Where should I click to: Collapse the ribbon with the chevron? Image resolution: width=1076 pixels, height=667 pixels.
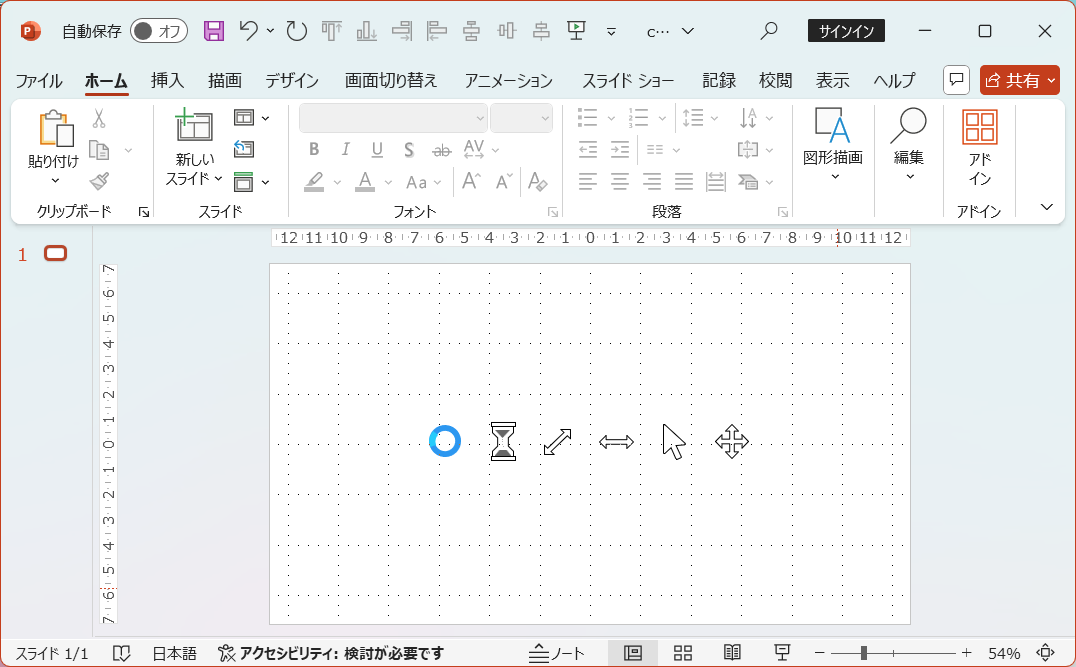pos(1047,207)
